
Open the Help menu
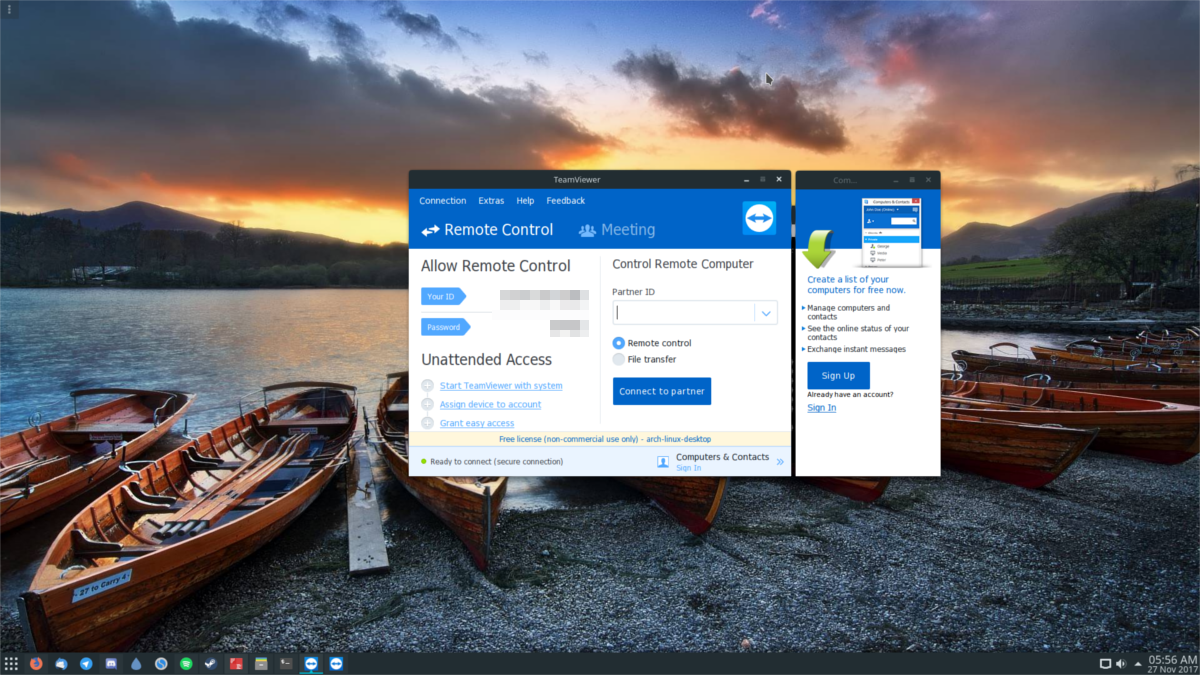pyautogui.click(x=525, y=201)
